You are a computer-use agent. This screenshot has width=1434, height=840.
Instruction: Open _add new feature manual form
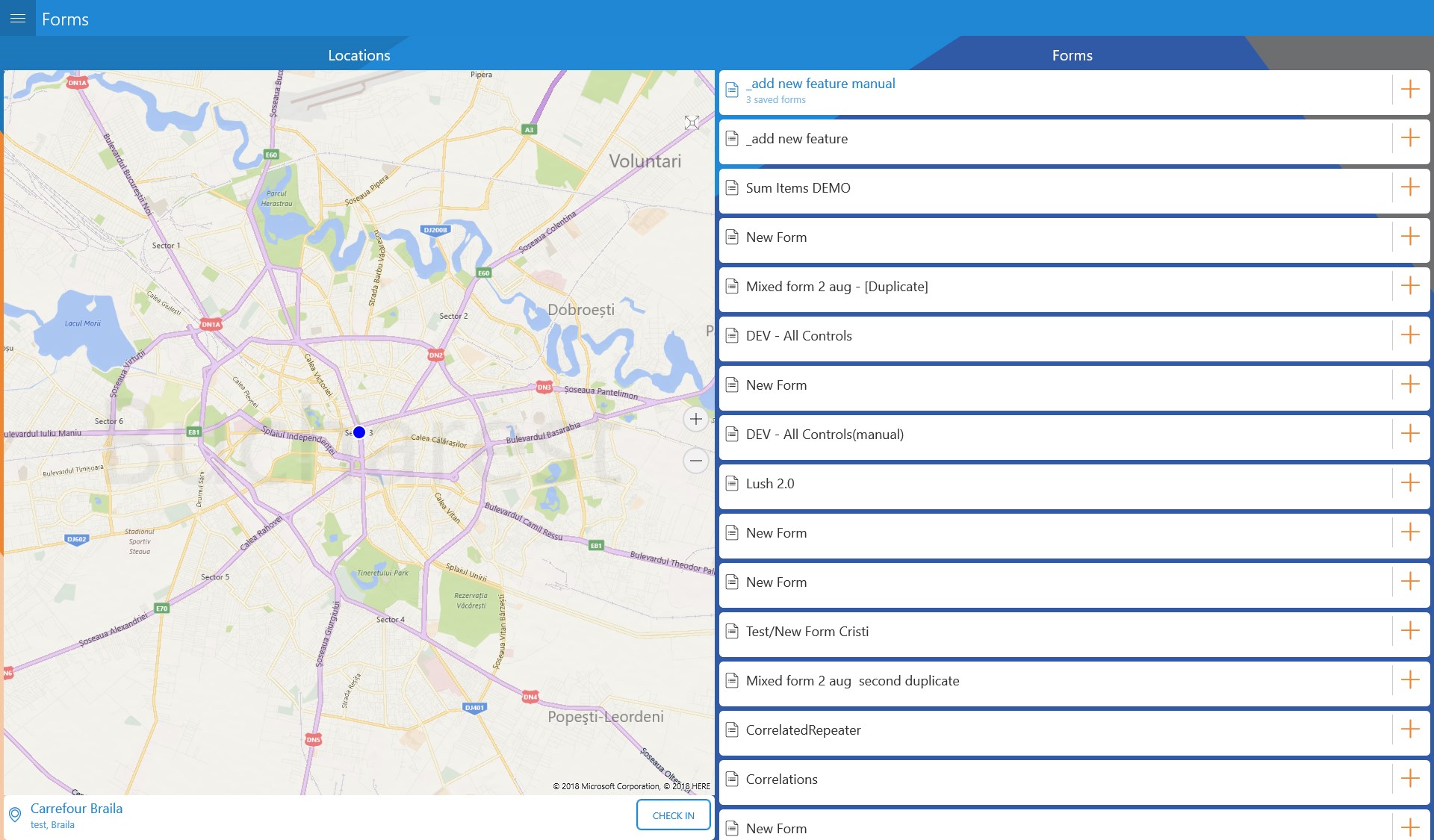click(820, 84)
